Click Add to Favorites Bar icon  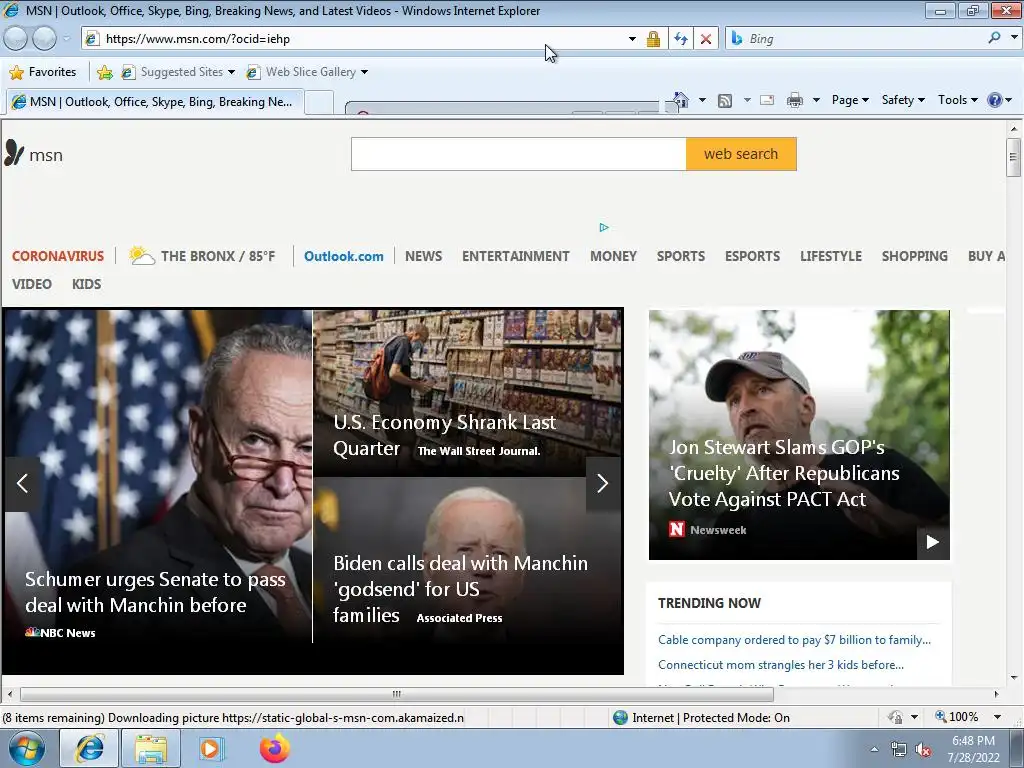coord(104,72)
